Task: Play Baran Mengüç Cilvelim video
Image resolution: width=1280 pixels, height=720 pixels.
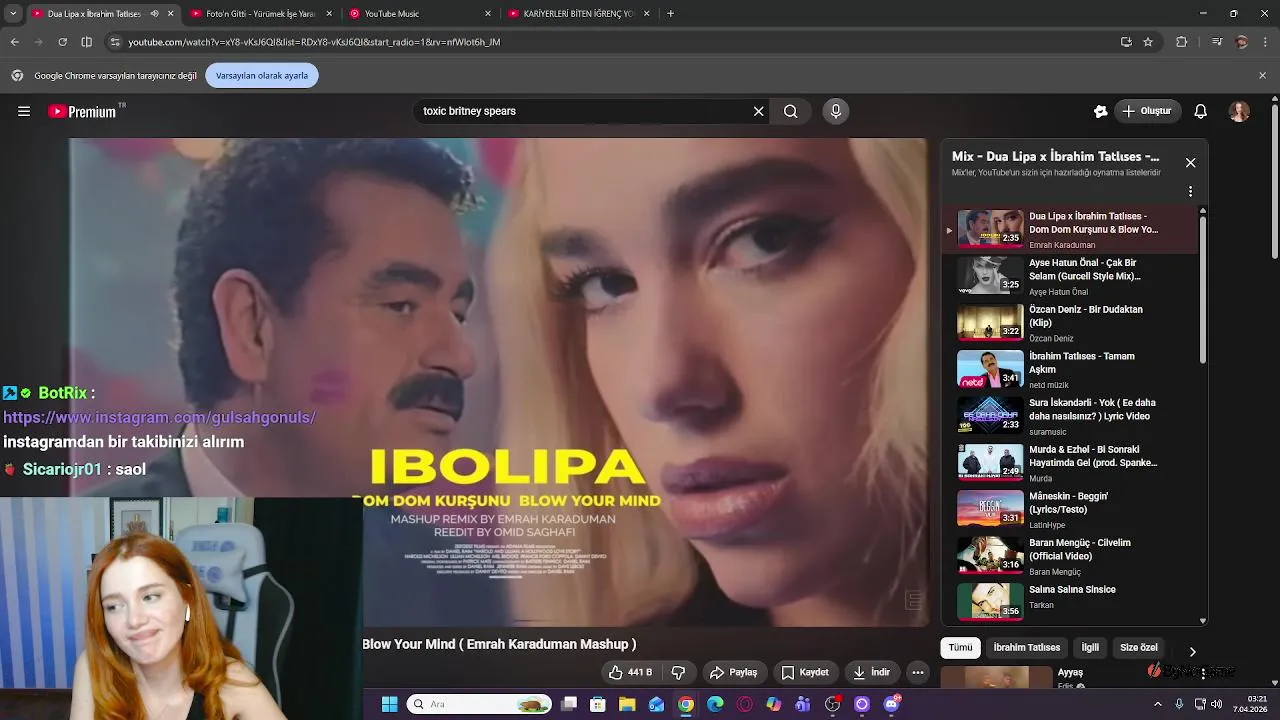Action: [x=1068, y=556]
